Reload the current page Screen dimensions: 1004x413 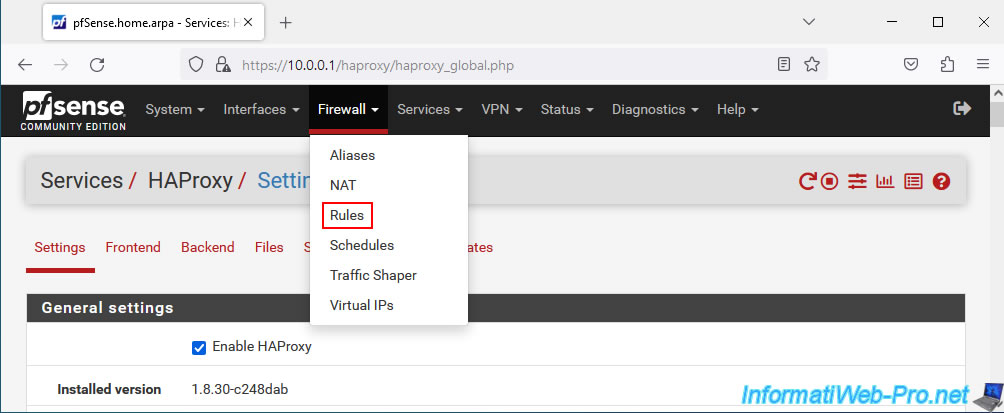pyautogui.click(x=97, y=65)
